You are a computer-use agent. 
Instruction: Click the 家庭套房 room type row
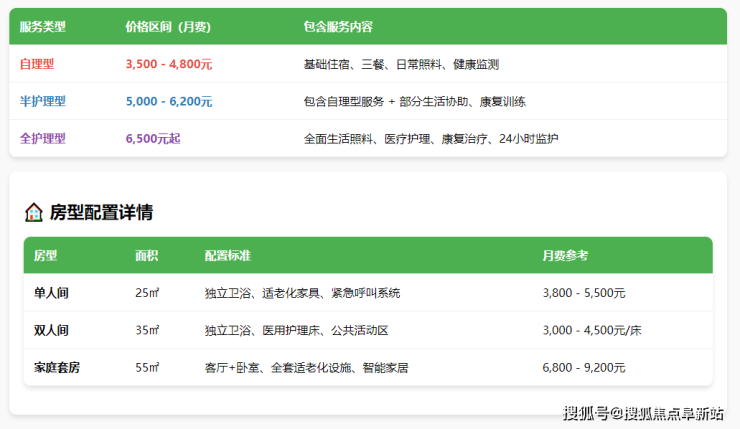point(57,367)
